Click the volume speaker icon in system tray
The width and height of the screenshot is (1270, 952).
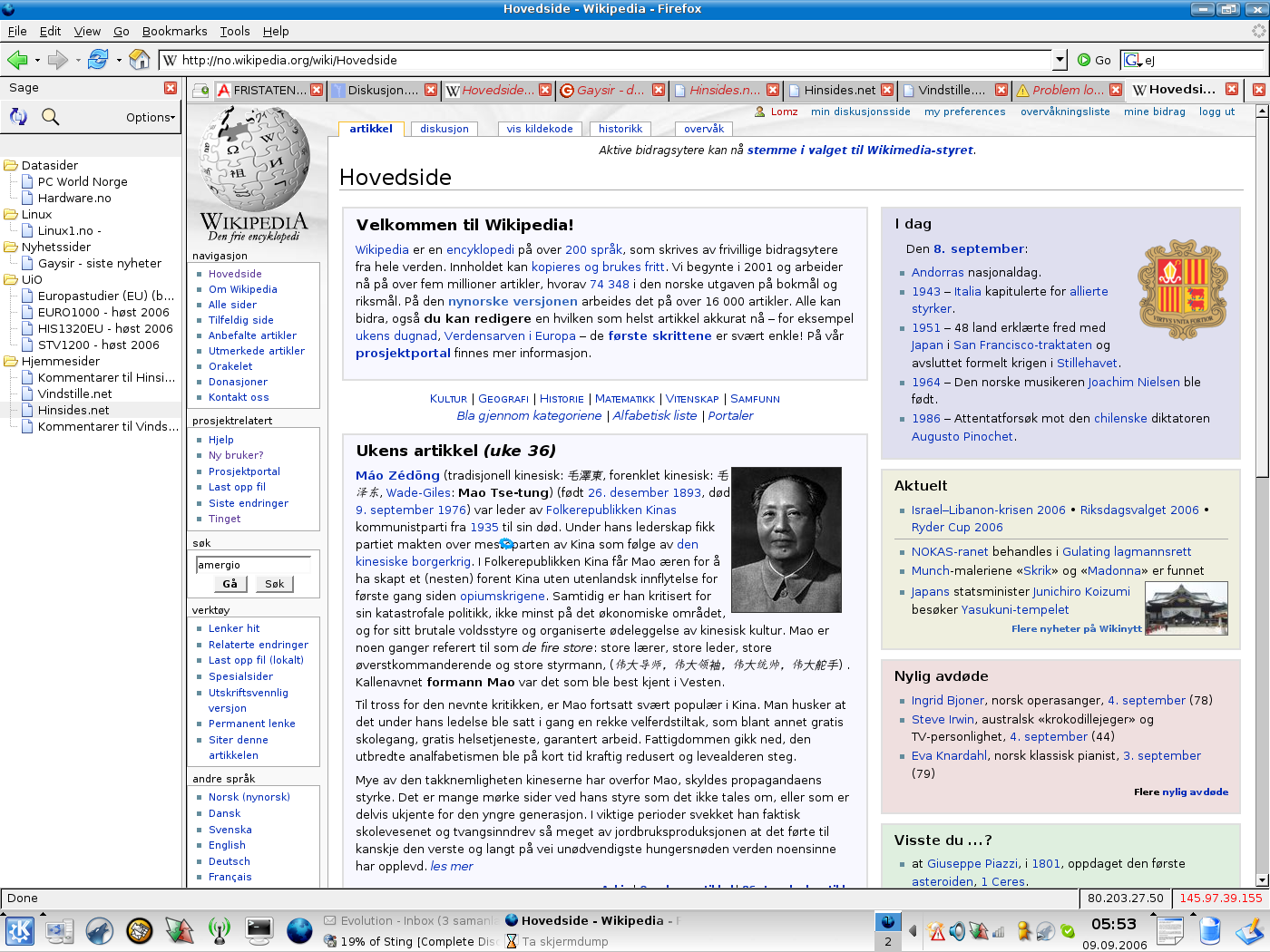tap(957, 931)
